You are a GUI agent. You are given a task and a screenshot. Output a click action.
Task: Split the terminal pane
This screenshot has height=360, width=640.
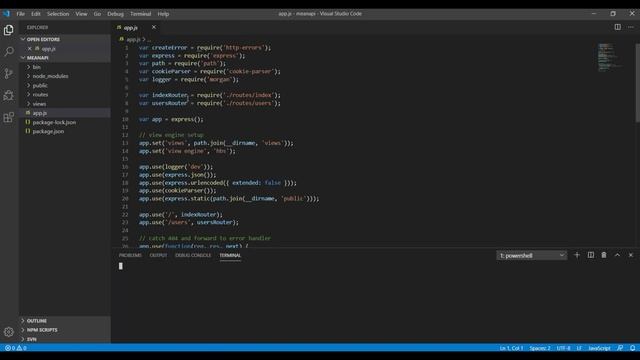591,255
